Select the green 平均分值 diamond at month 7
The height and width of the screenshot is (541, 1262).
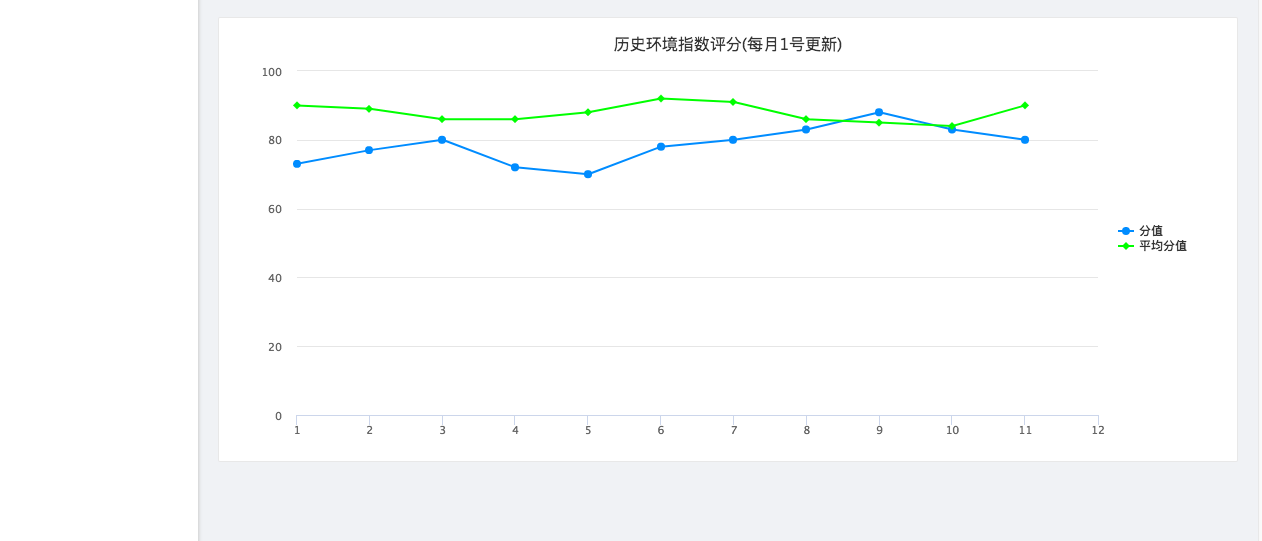point(733,102)
